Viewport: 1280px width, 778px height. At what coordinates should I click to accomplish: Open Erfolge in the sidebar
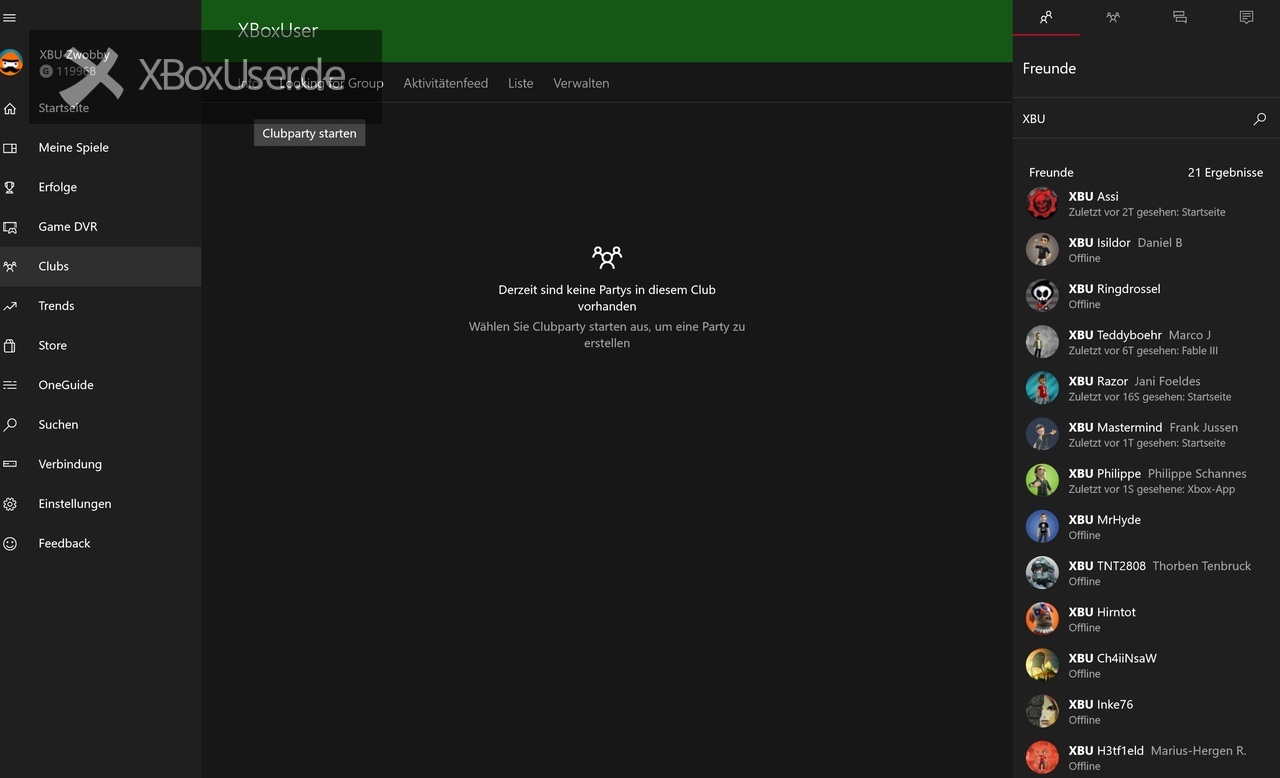(100, 187)
